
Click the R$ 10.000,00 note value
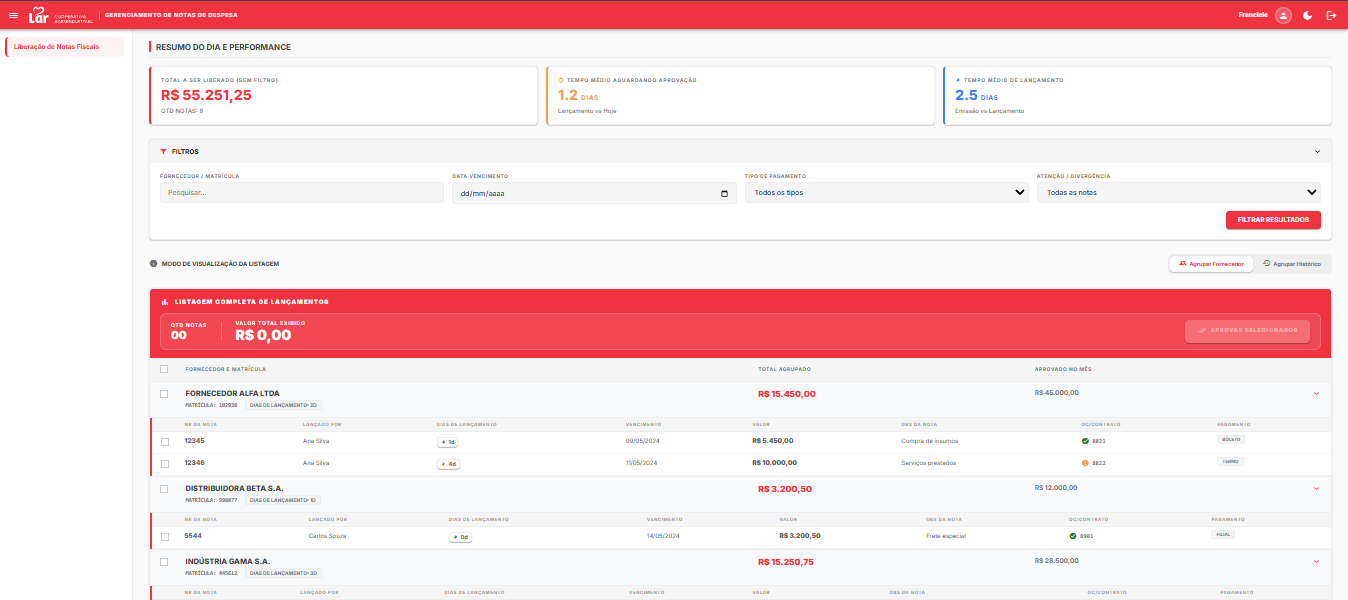775,463
